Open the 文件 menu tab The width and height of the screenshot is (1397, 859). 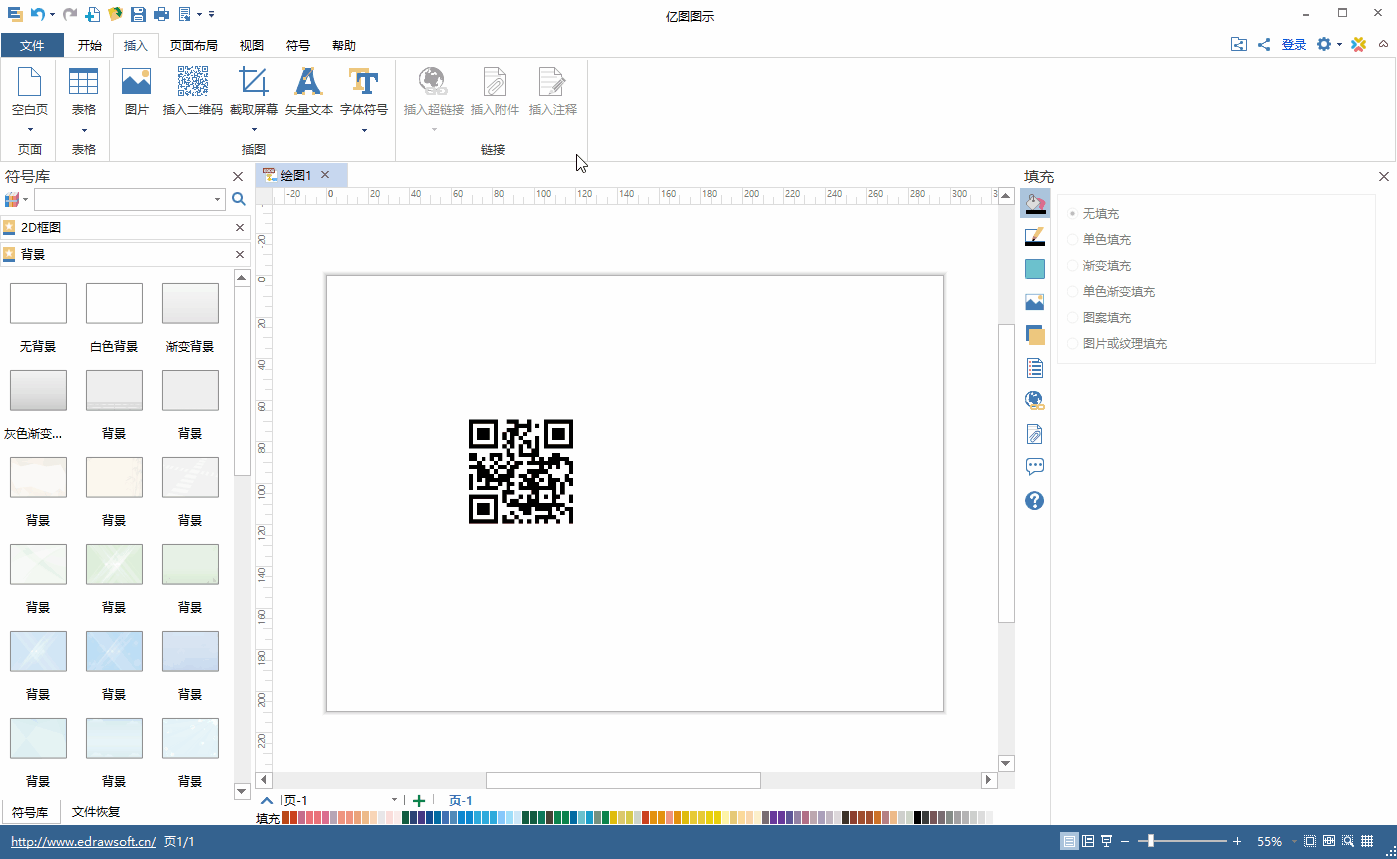32,45
